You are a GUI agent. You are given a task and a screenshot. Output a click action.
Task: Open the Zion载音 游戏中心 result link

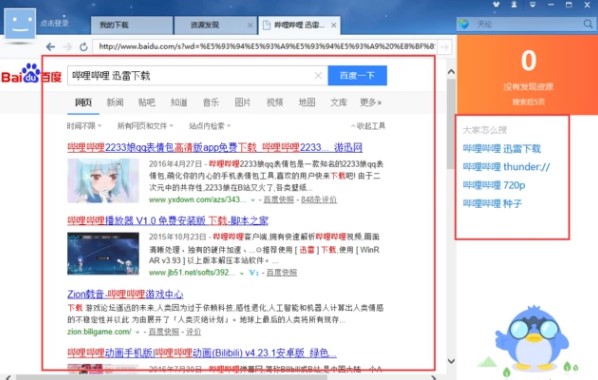click(125, 294)
